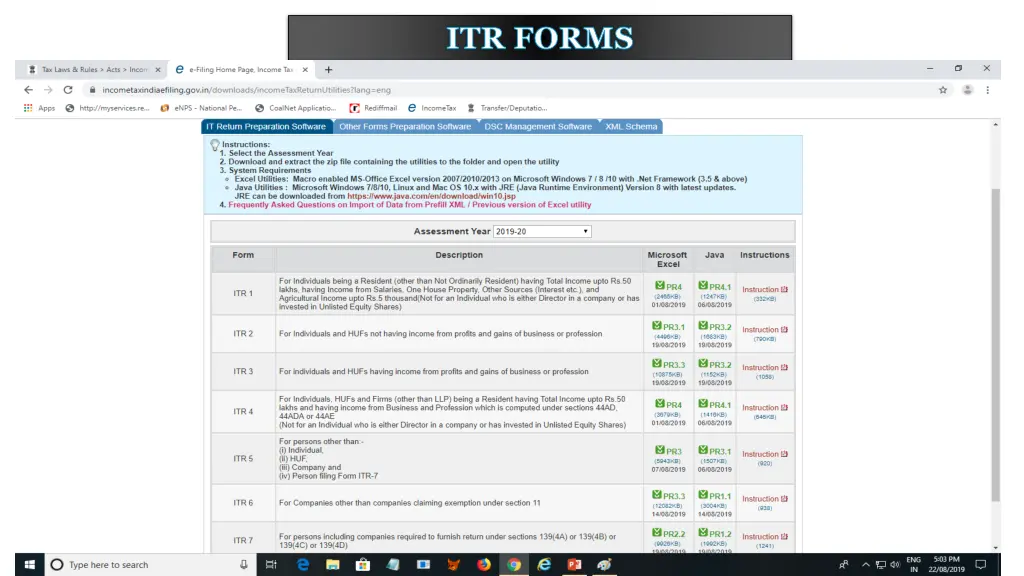
Task: Go forward to the next page
Action: (48, 90)
